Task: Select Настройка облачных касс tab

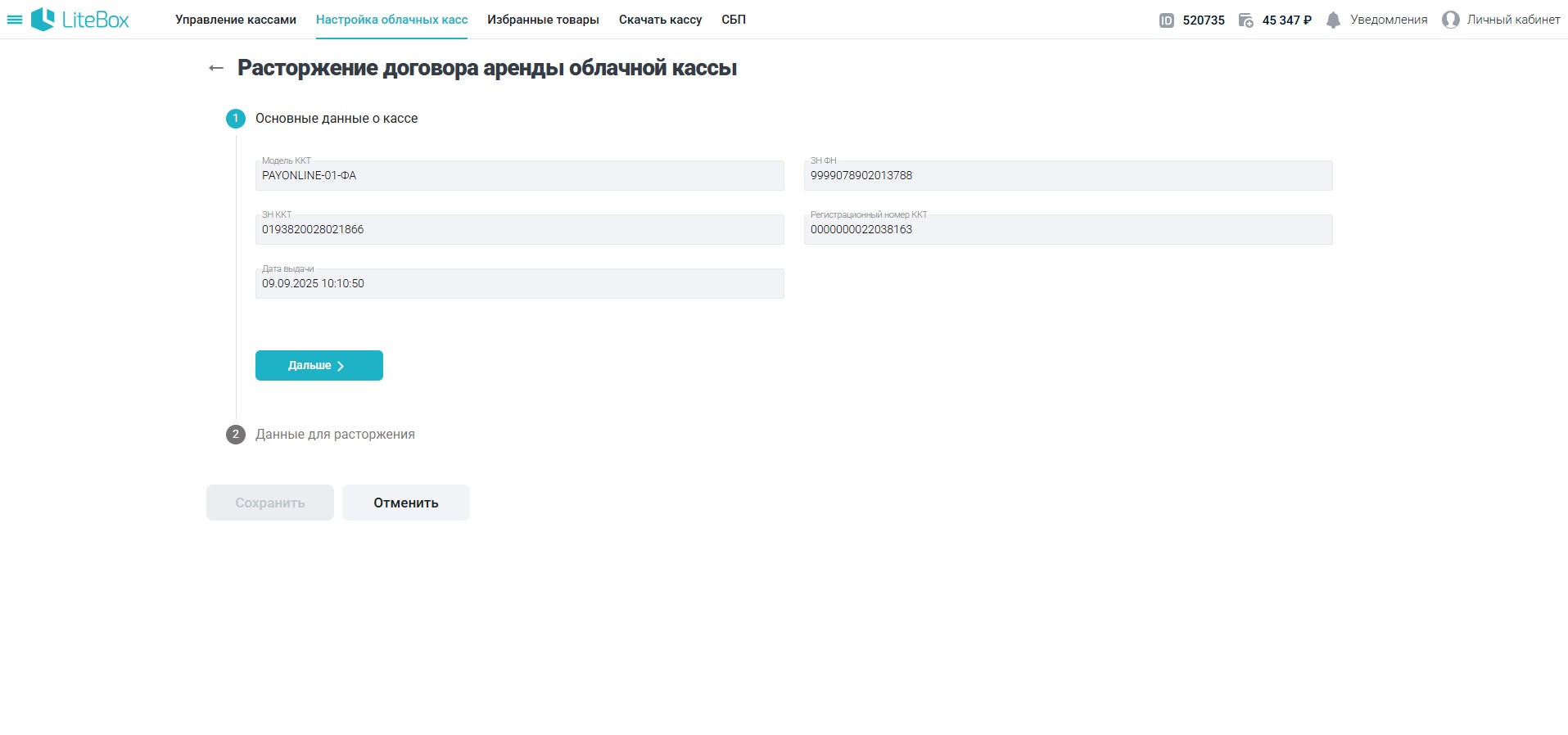Action: [x=391, y=20]
